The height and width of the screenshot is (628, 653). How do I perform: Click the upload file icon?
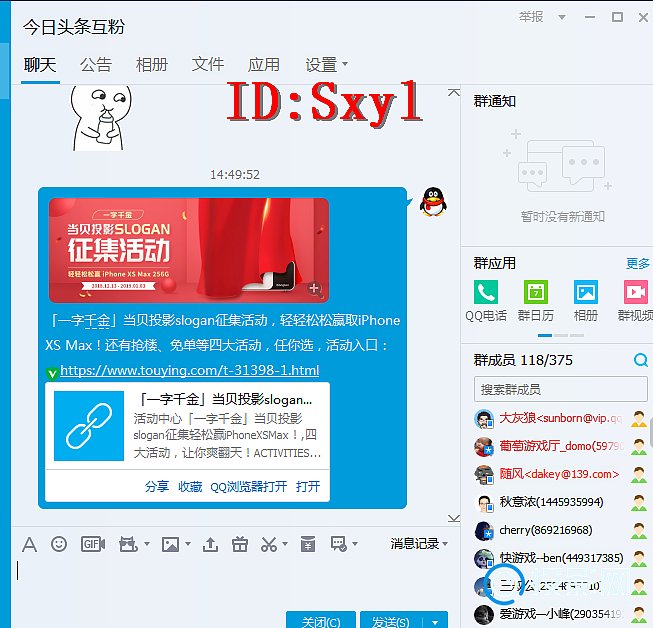pyautogui.click(x=210, y=544)
